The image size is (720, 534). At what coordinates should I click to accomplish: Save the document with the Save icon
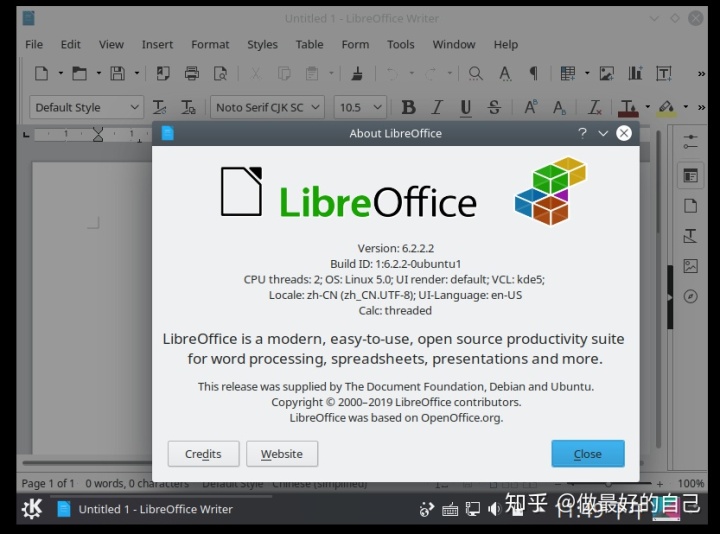click(117, 73)
